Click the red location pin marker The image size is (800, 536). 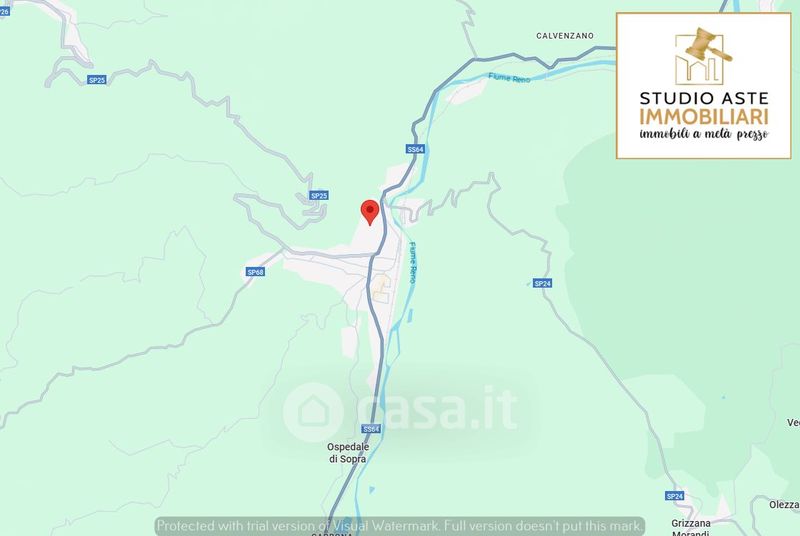coord(370,213)
